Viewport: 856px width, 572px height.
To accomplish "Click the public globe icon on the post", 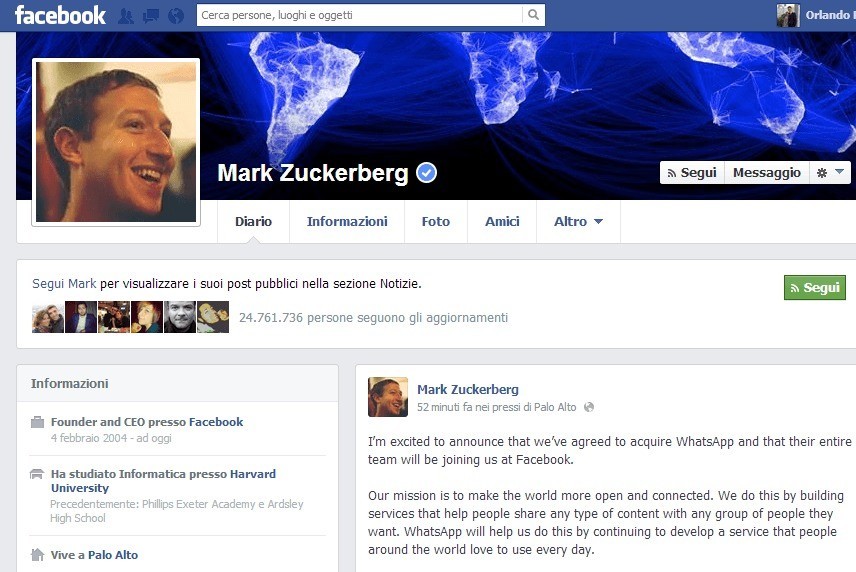I will click(588, 407).
